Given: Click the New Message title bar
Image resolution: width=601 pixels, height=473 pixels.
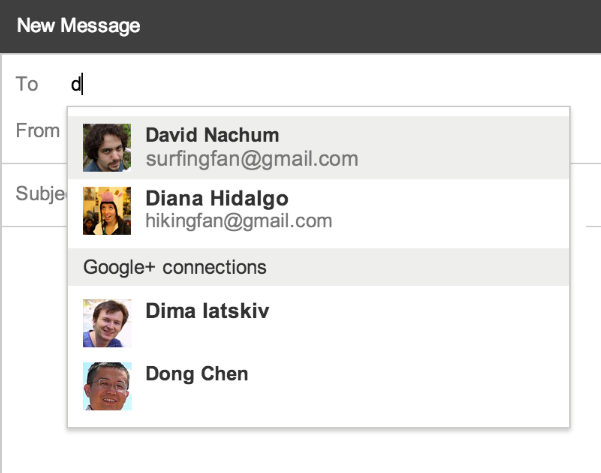Looking at the screenshot, I should coord(300,26).
